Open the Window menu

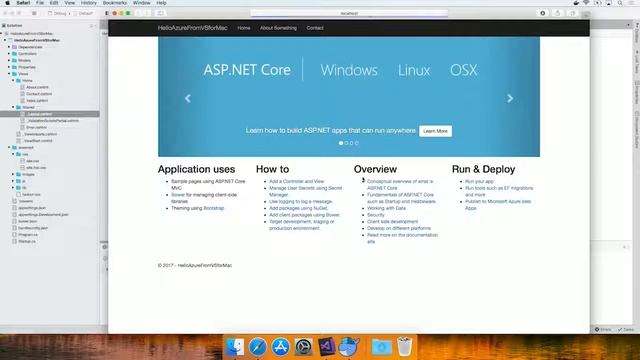coord(142,3)
